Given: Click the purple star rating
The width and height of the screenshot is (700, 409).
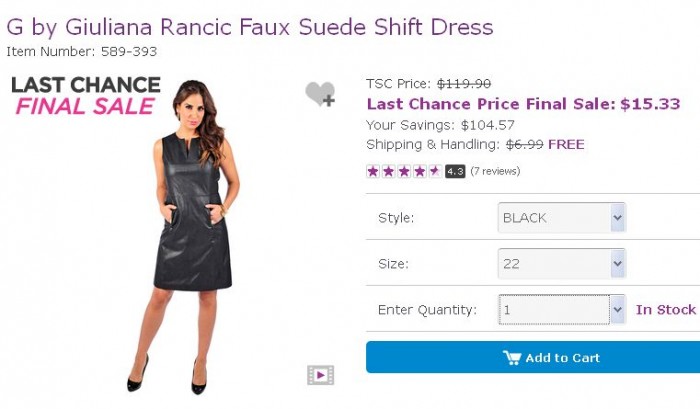Looking at the screenshot, I should pyautogui.click(x=403, y=171).
